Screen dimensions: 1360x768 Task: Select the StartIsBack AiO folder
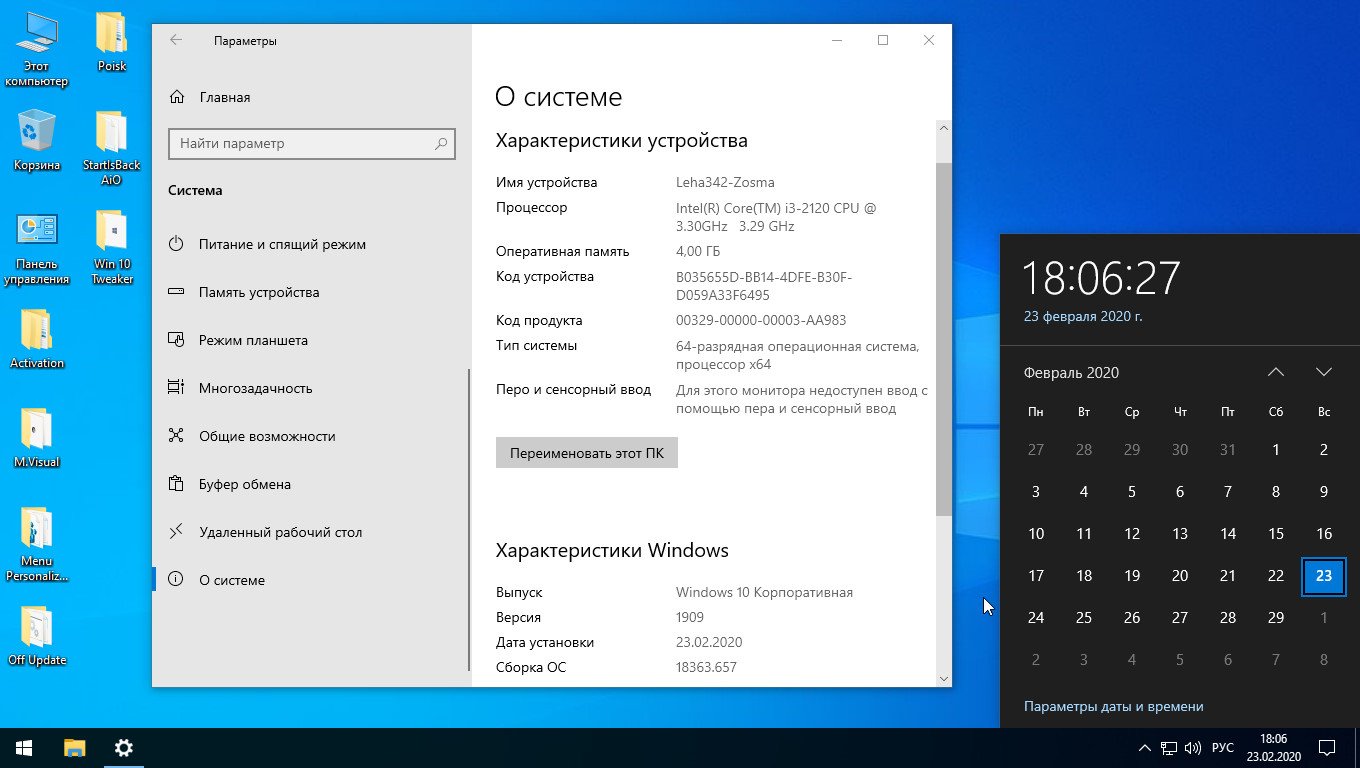pyautogui.click(x=112, y=148)
